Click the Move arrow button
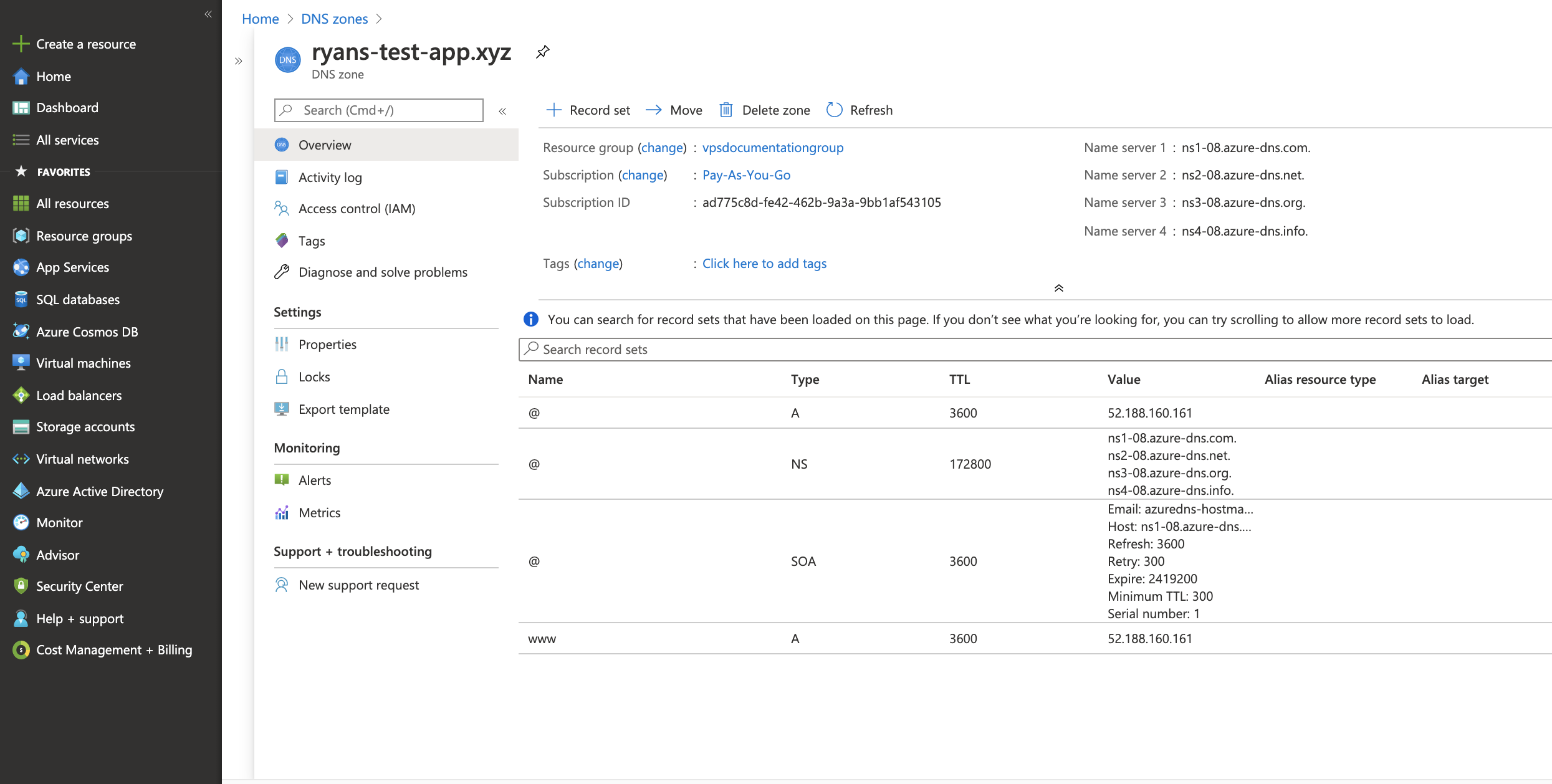1552x784 pixels. coord(674,110)
